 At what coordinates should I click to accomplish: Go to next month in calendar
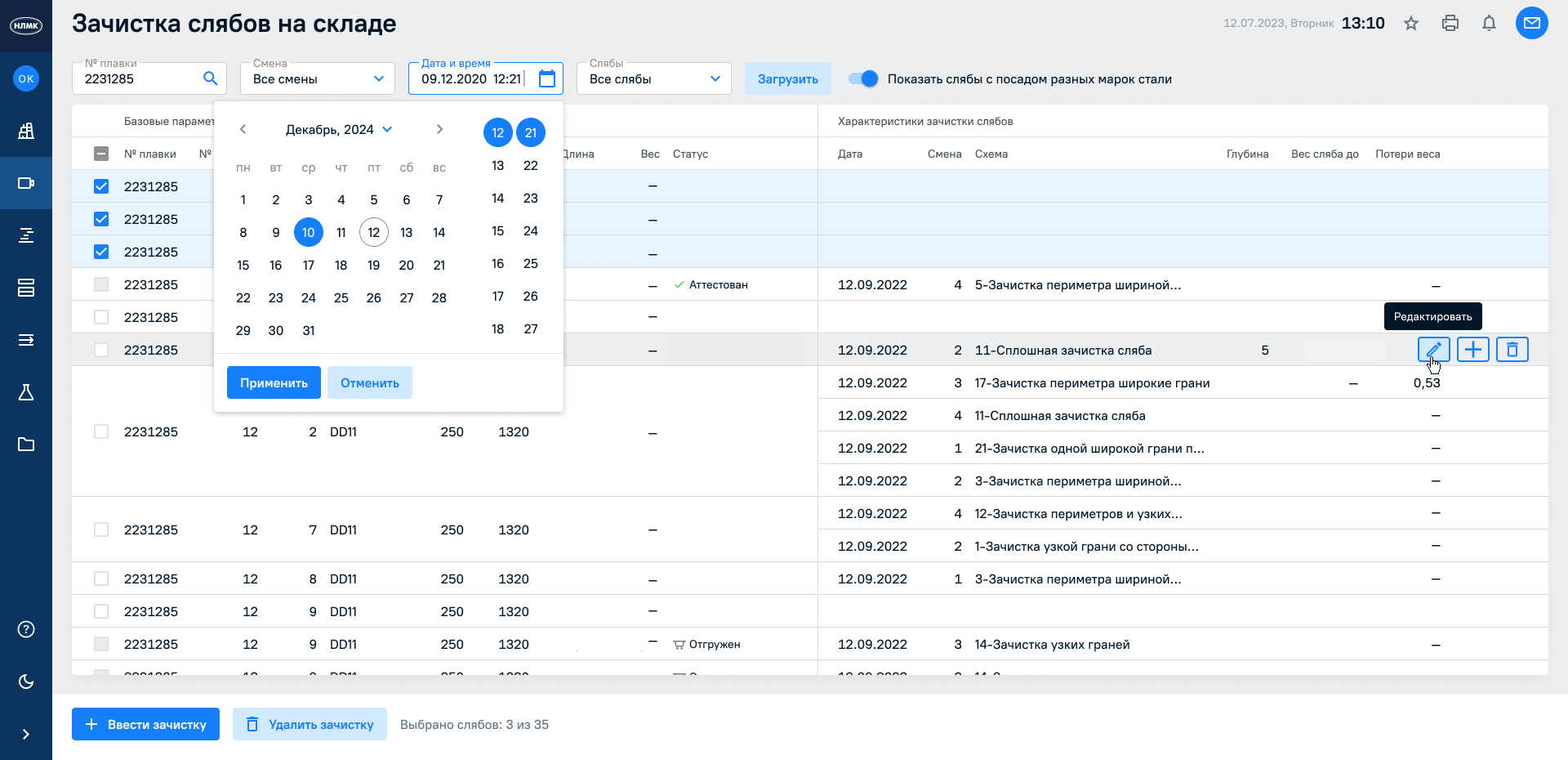[439, 129]
